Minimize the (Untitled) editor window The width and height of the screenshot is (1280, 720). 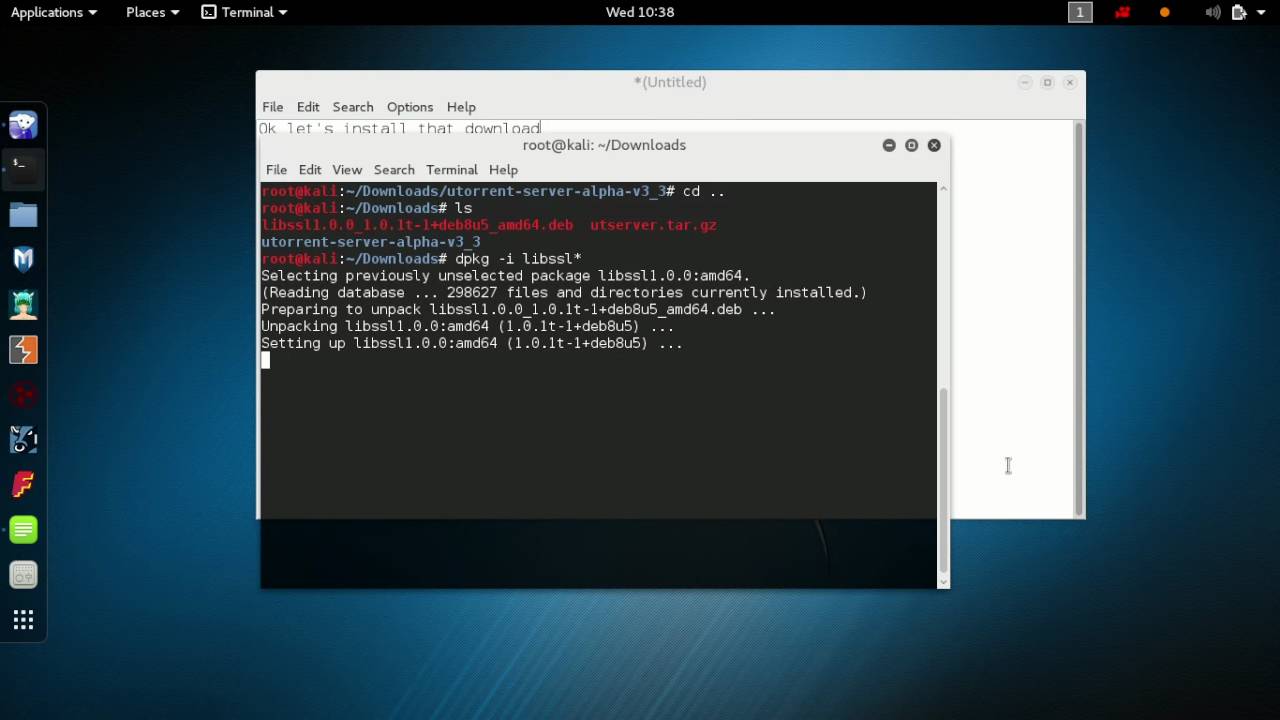pyautogui.click(x=1025, y=82)
